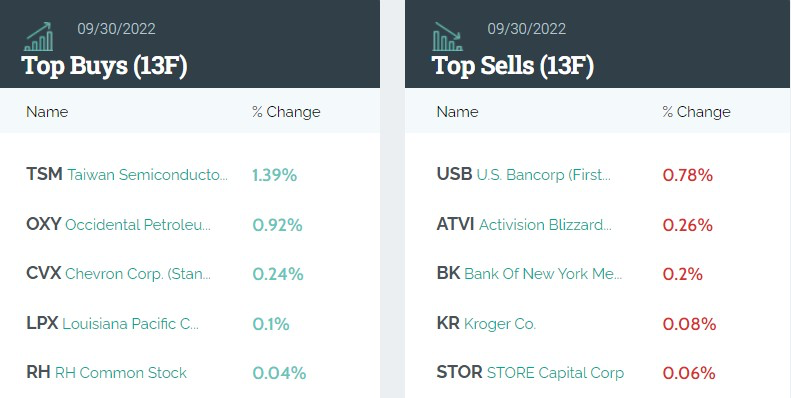This screenshot has height=398, width=791.
Task: Click % Change column header in Top Sells
Action: (696, 111)
